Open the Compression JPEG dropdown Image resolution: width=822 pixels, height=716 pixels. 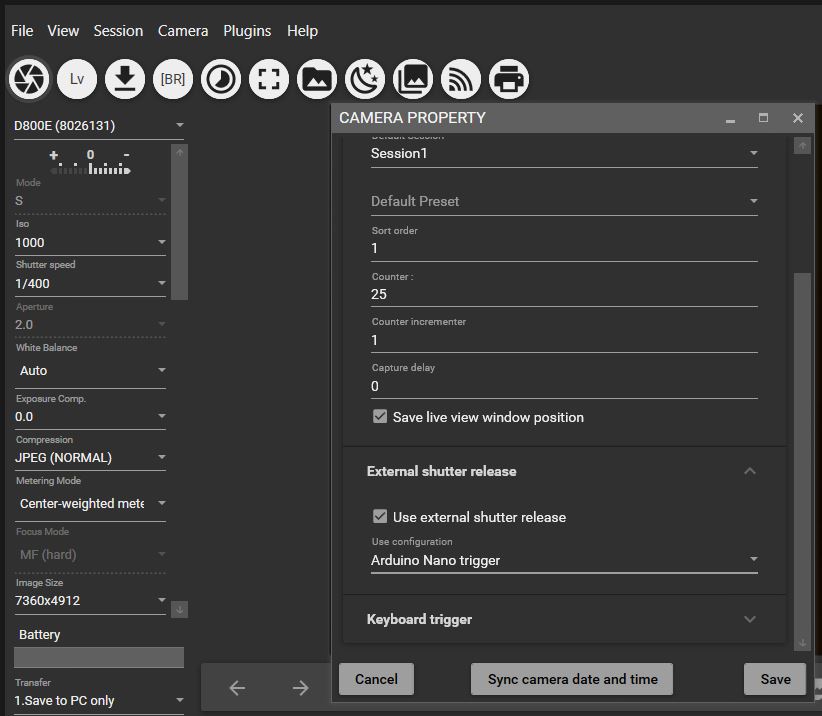90,458
